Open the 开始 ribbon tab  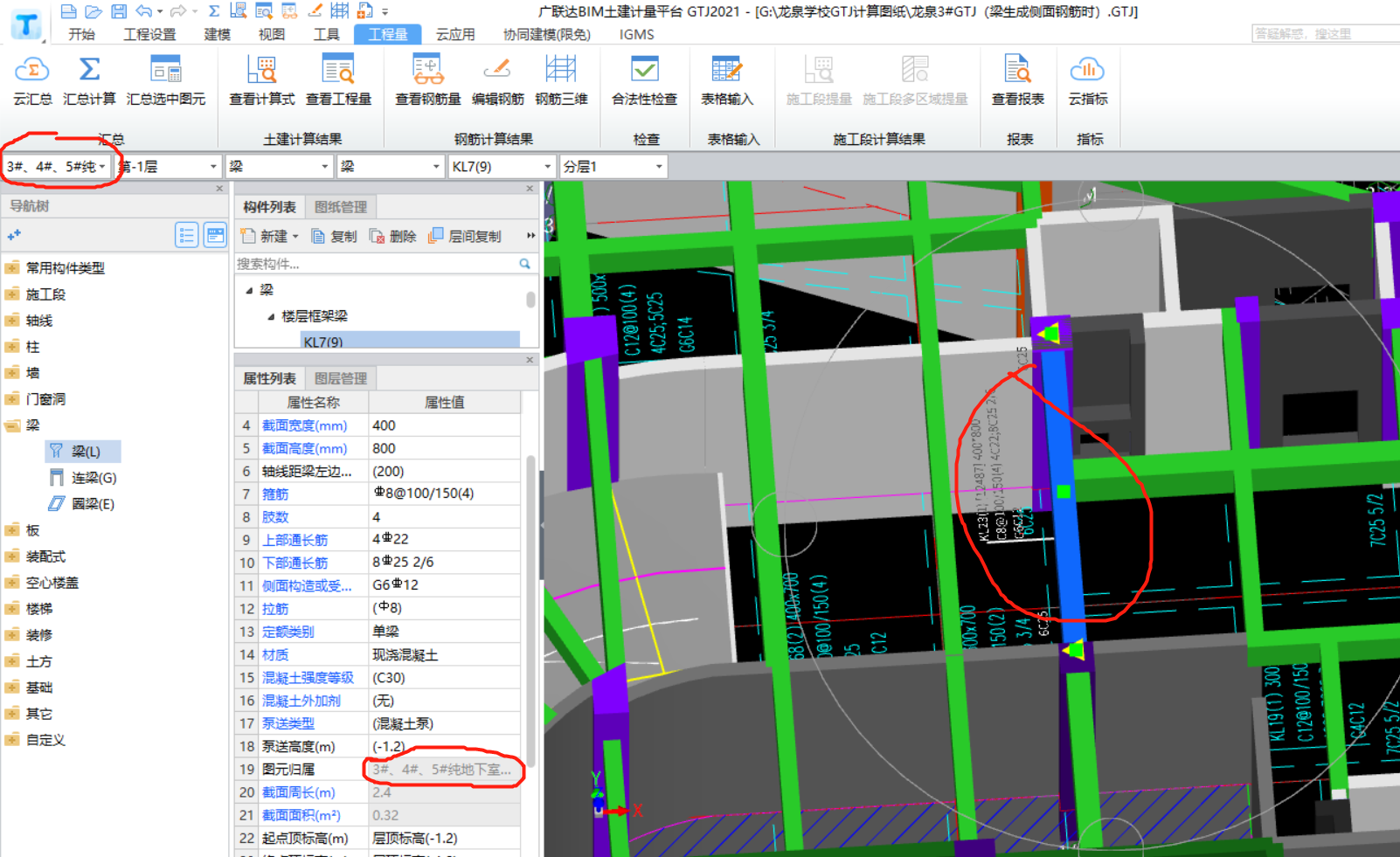81,34
